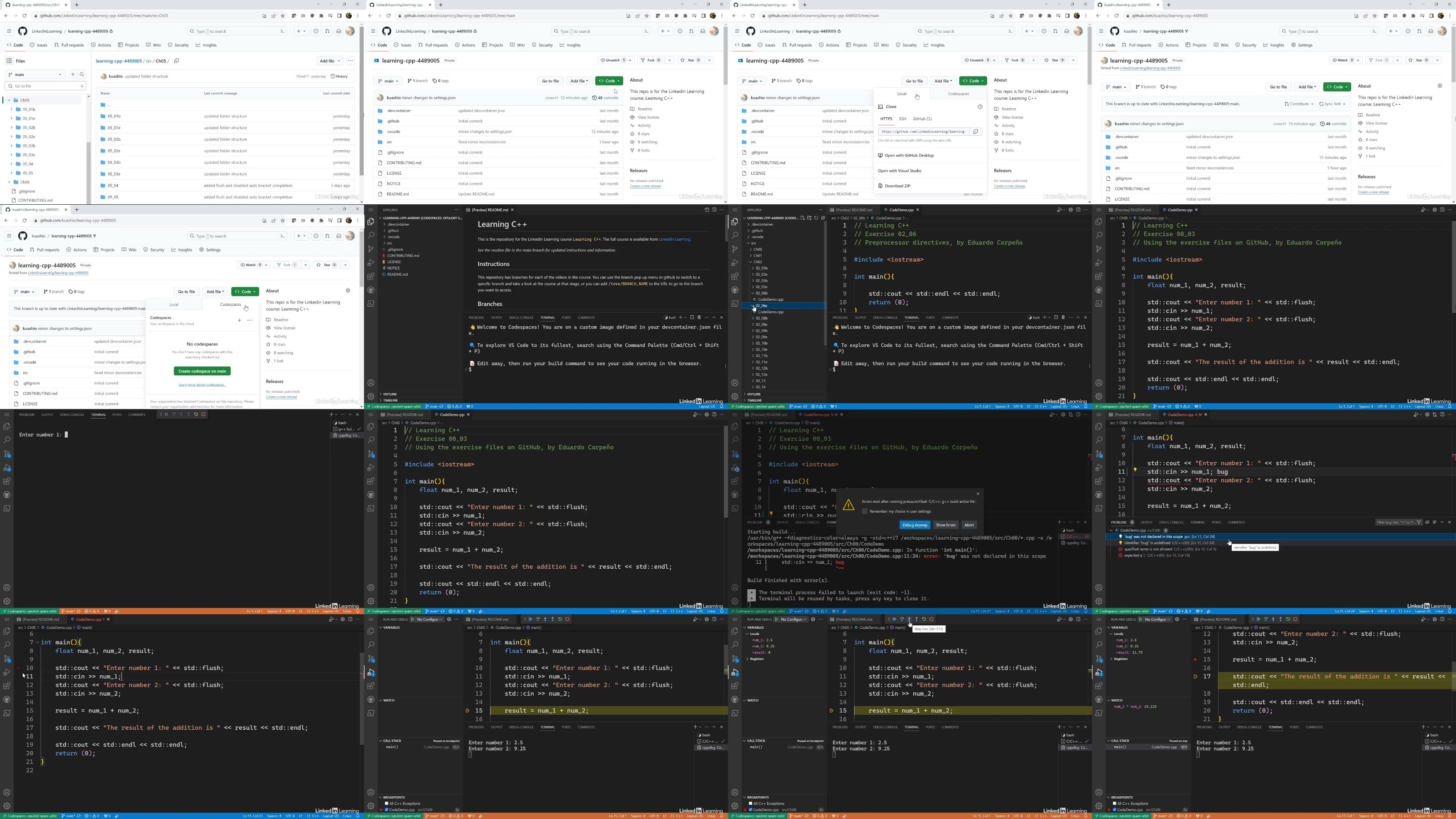Screen dimensions: 1456x819
Task: Uncheck CodeDemo.cpp breakpoint in line-17 debug view
Action: tap(1115, 809)
